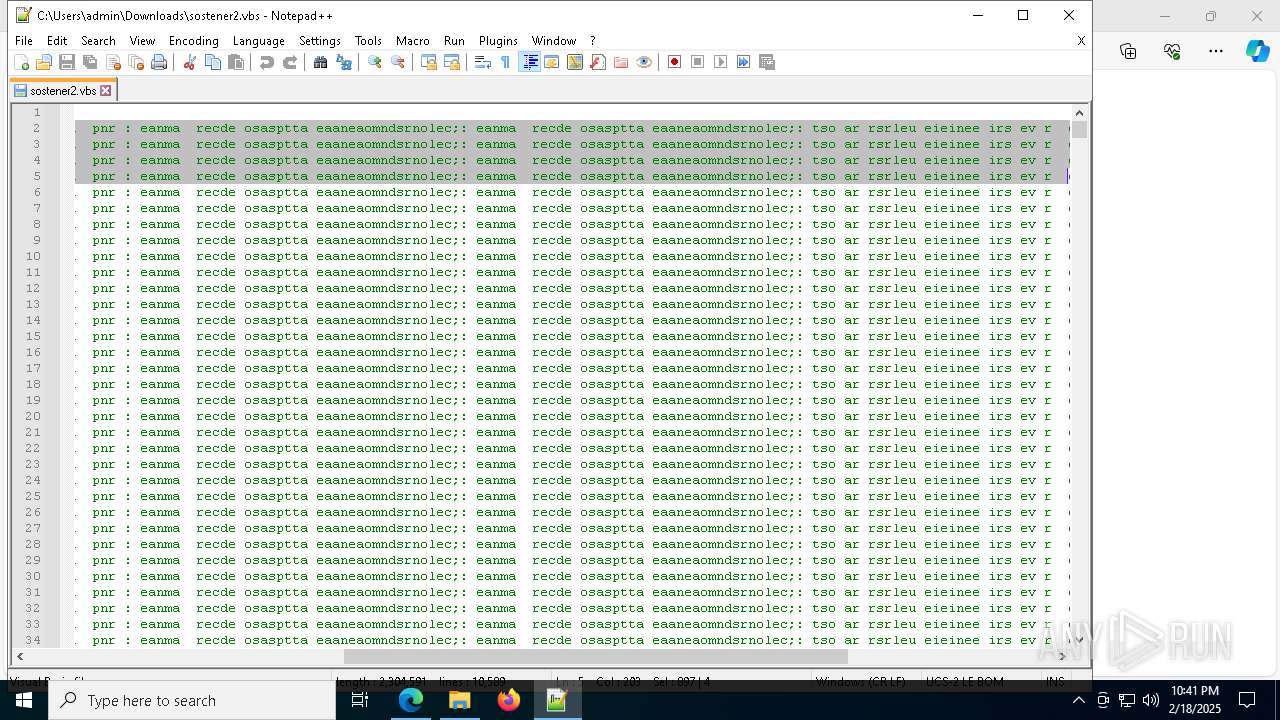Screen dimensions: 1280x720
Task: Open Firefox from taskbar
Action: tap(509, 700)
